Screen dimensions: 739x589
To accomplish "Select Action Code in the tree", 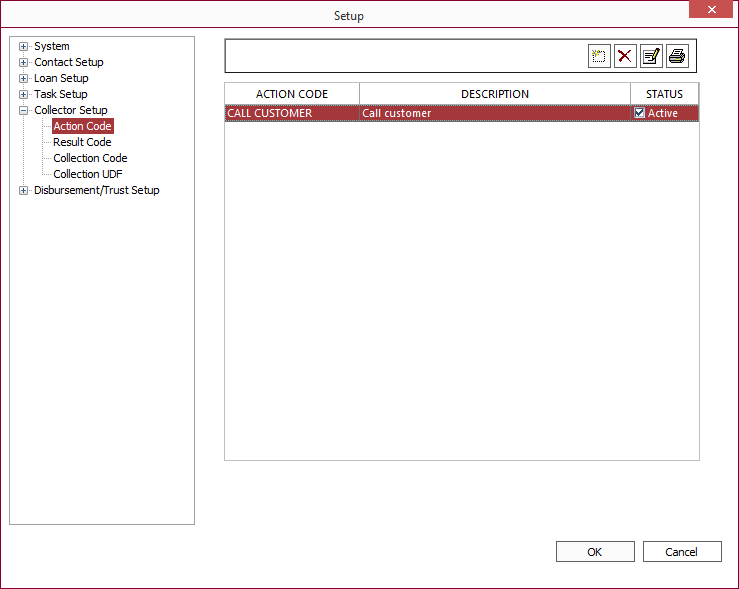I will coord(82,126).
